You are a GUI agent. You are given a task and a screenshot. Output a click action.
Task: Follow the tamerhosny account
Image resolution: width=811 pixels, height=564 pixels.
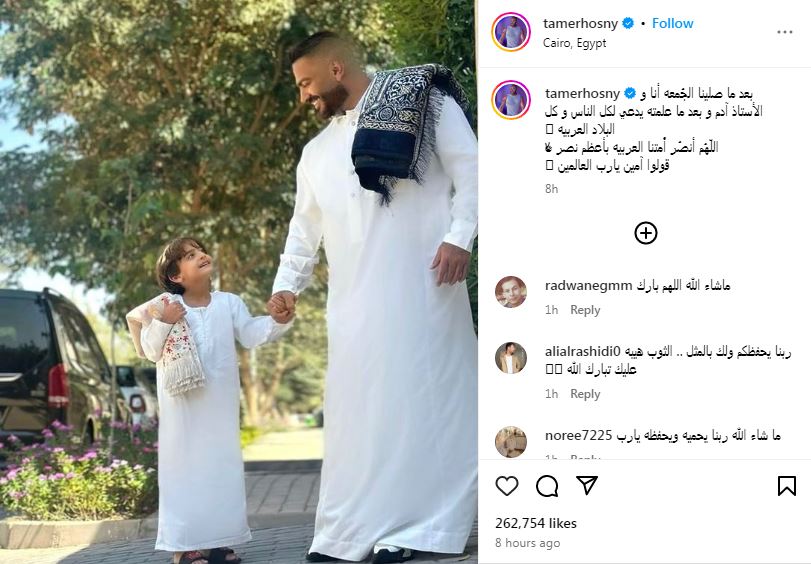pos(672,23)
